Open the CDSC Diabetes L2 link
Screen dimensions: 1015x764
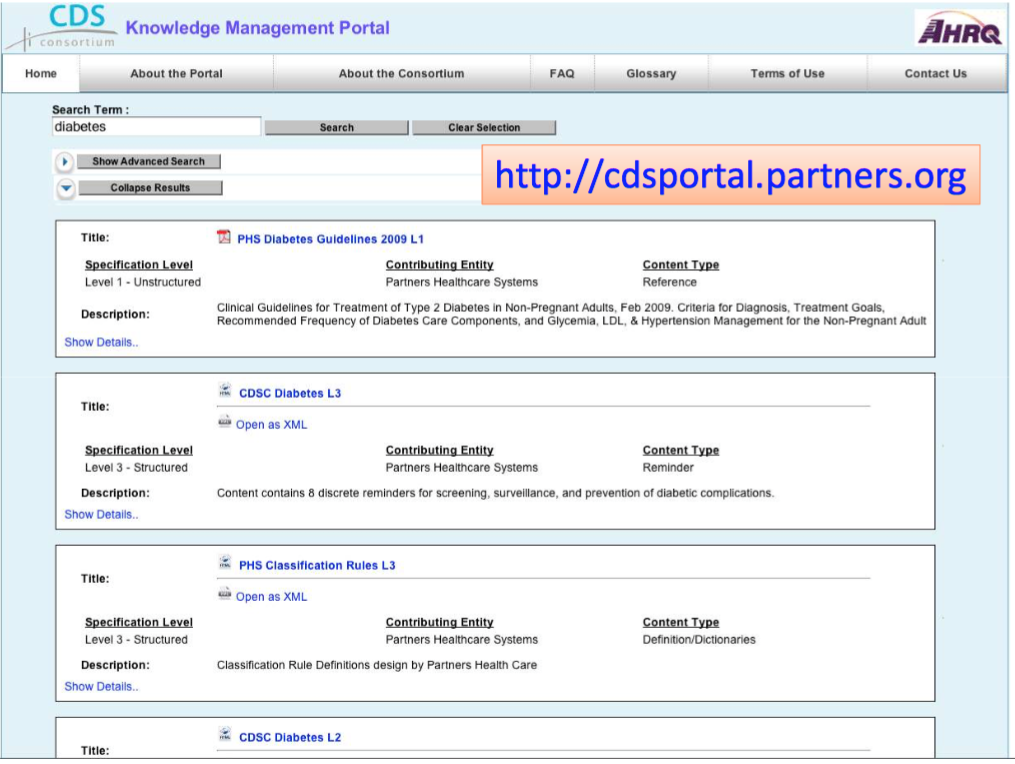(x=290, y=737)
